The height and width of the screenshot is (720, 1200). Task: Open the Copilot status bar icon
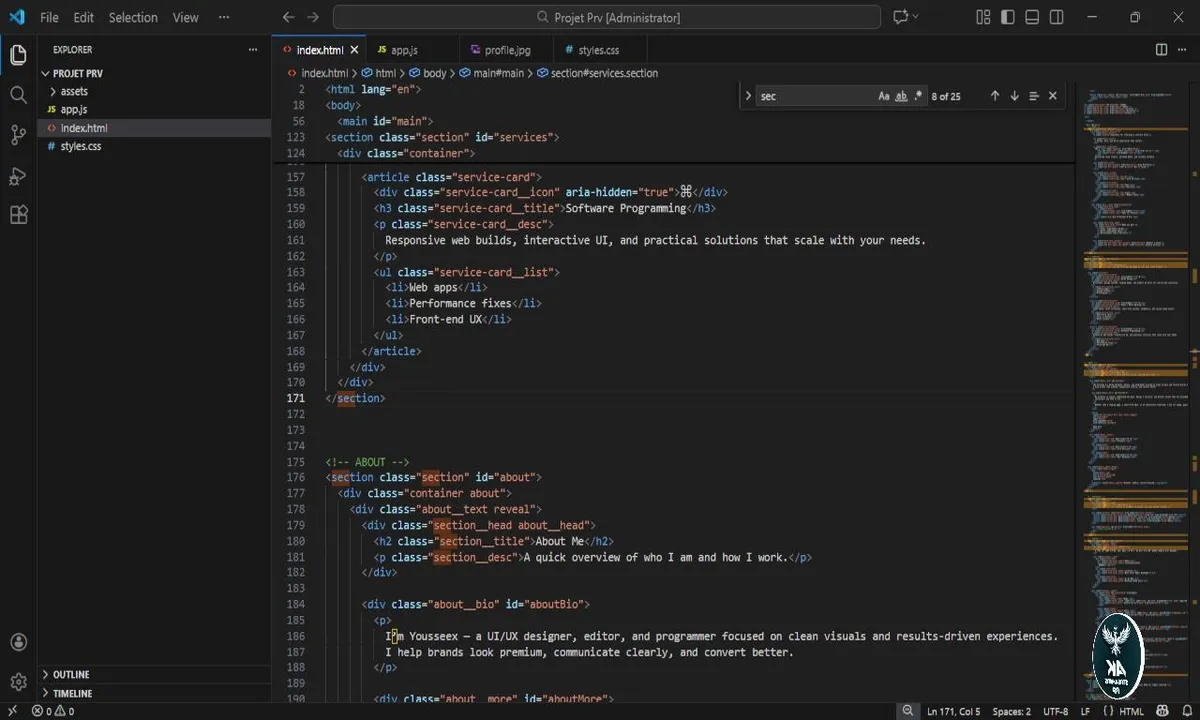tap(1162, 711)
